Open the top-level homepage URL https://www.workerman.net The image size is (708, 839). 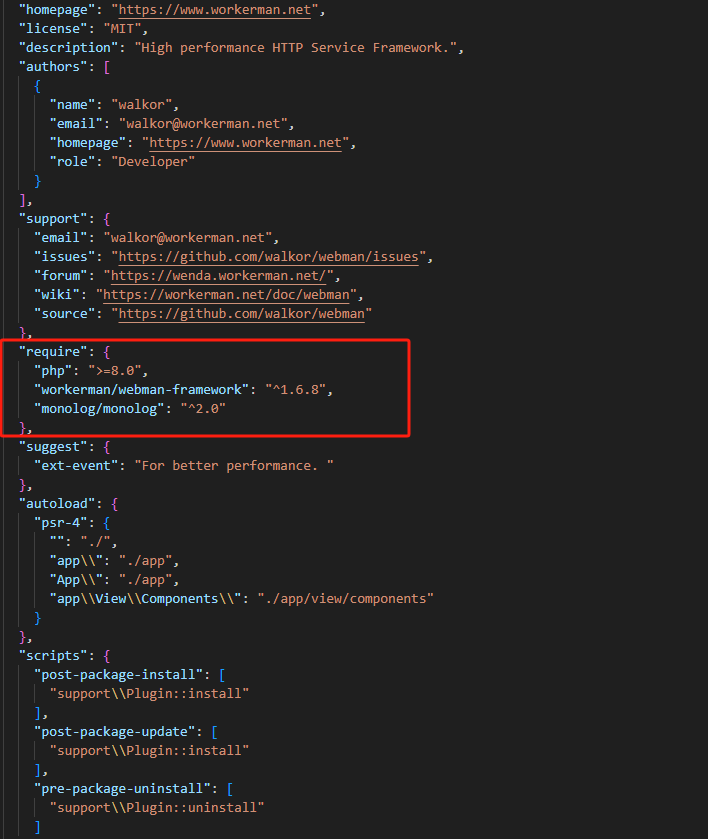[215, 10]
